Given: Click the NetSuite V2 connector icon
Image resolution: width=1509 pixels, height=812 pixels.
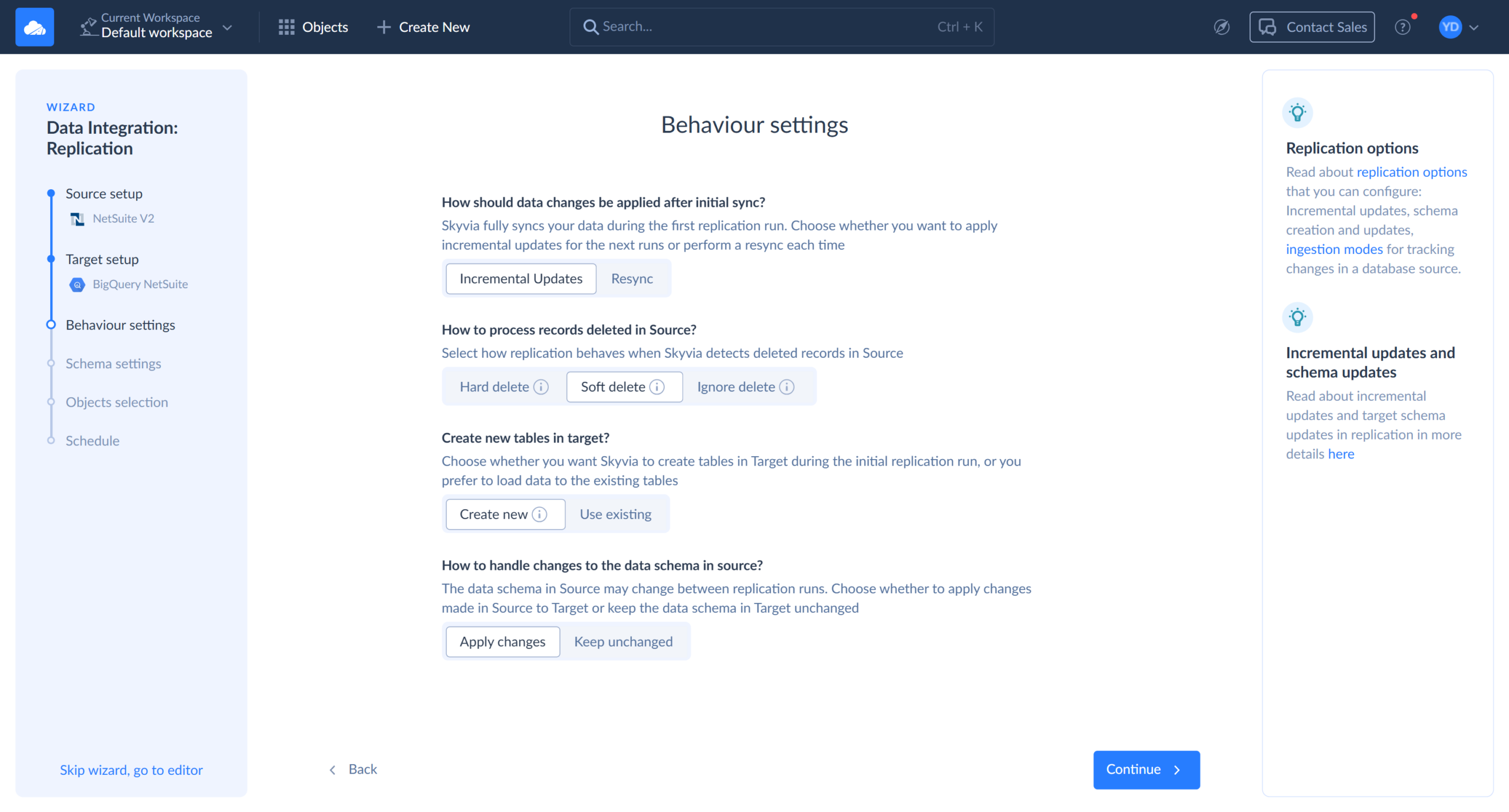Looking at the screenshot, I should [x=77, y=219].
